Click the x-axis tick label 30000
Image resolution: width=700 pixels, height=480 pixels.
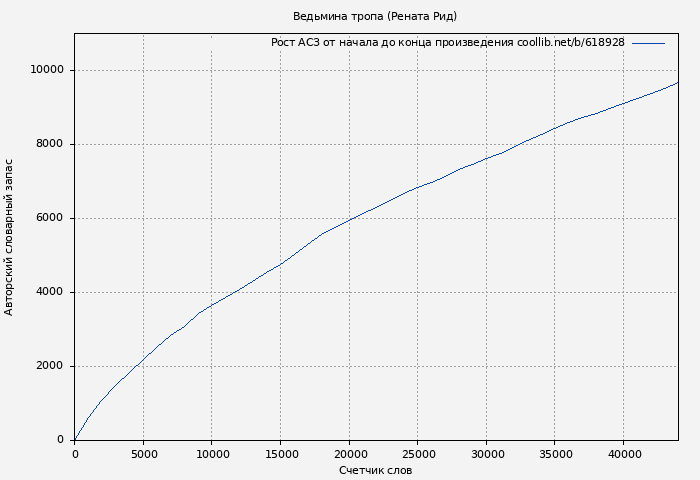pyautogui.click(x=486, y=453)
